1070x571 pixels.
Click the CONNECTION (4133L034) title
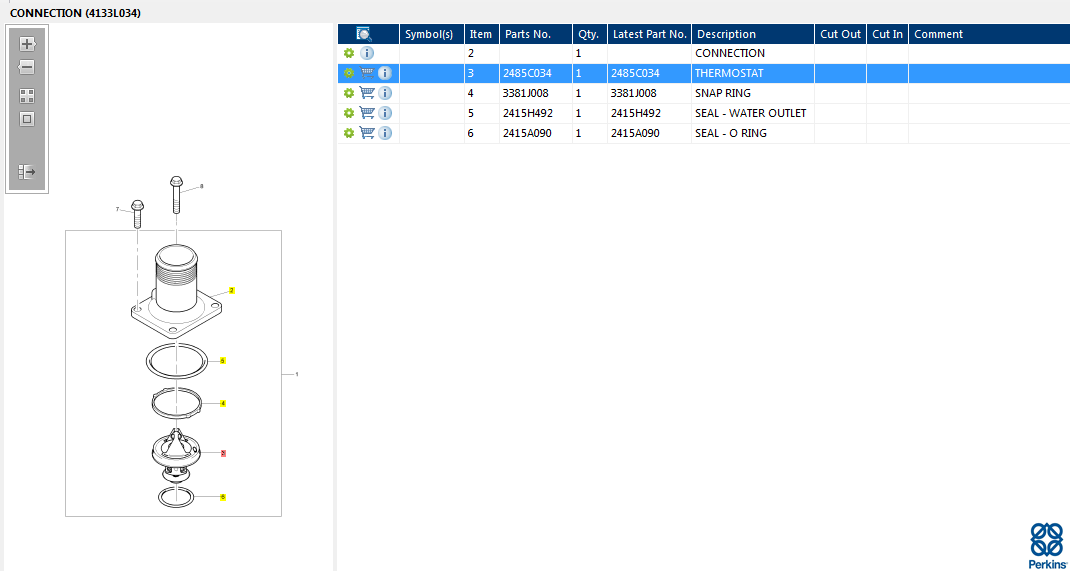(75, 12)
